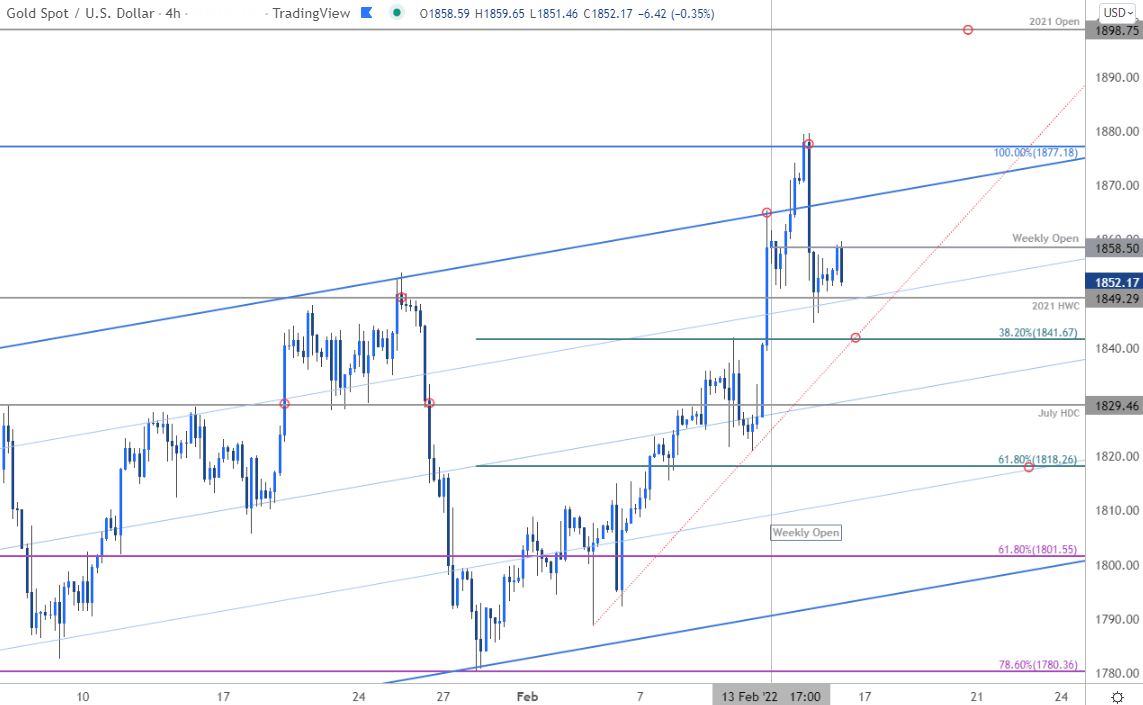This screenshot has width=1143, height=705.
Task: Click the 1820.00 price axis value
Action: point(1117,456)
